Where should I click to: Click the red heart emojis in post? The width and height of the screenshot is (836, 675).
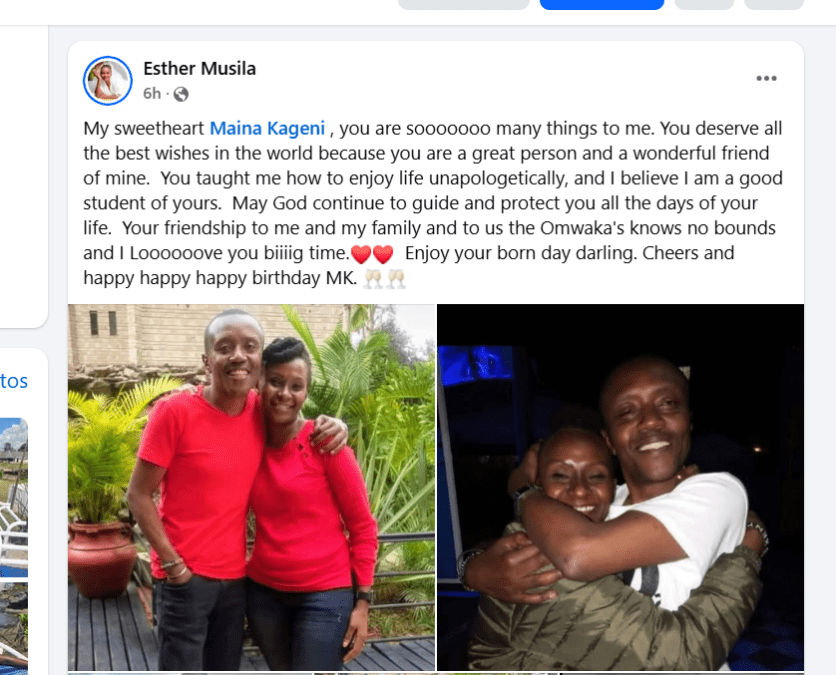coord(372,254)
